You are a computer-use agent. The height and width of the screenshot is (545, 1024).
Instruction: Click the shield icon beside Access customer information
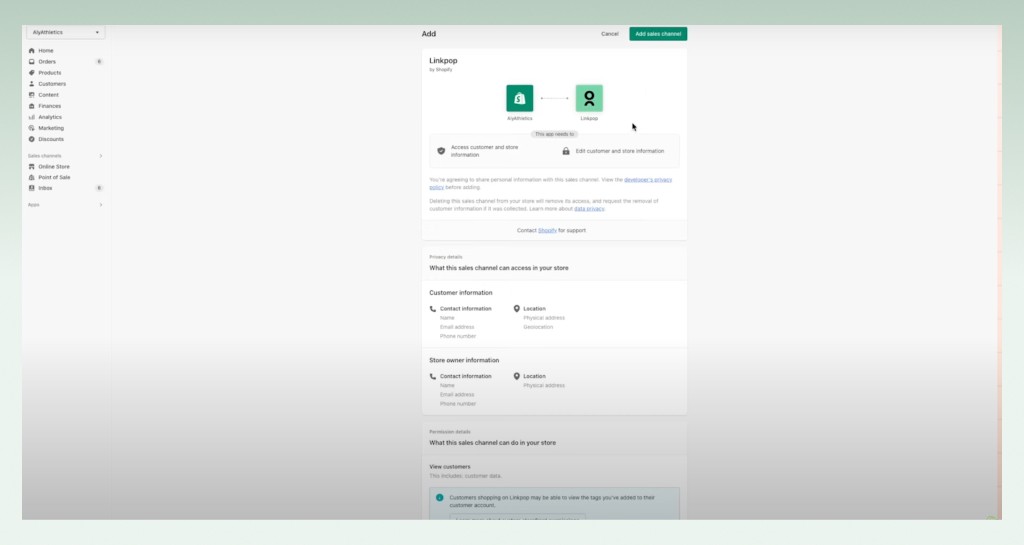(x=441, y=151)
